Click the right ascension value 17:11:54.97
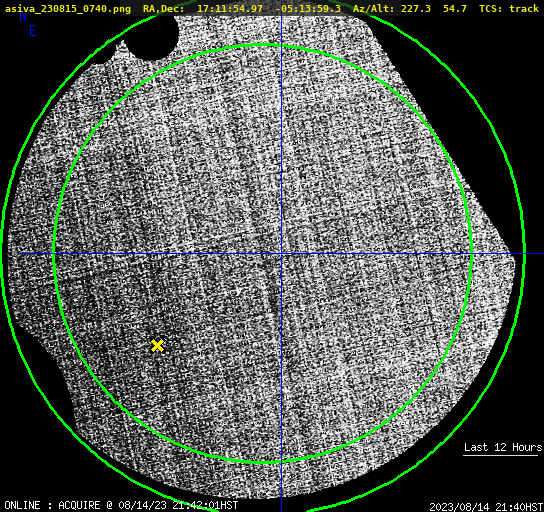Image resolution: width=544 pixels, height=512 pixels. pyautogui.click(x=230, y=8)
